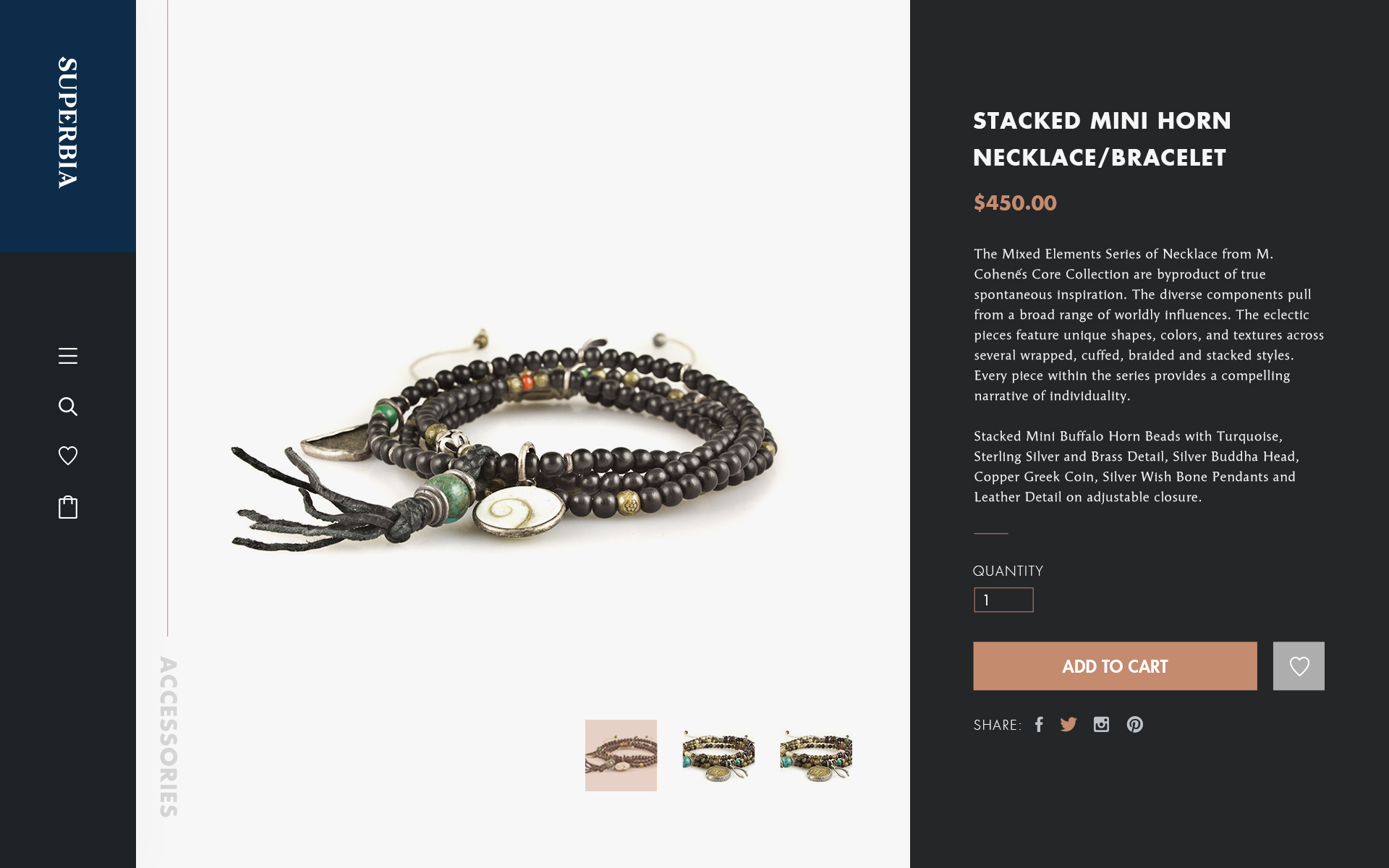Share product on Pinterest
This screenshot has width=1389, height=868.
[1134, 724]
